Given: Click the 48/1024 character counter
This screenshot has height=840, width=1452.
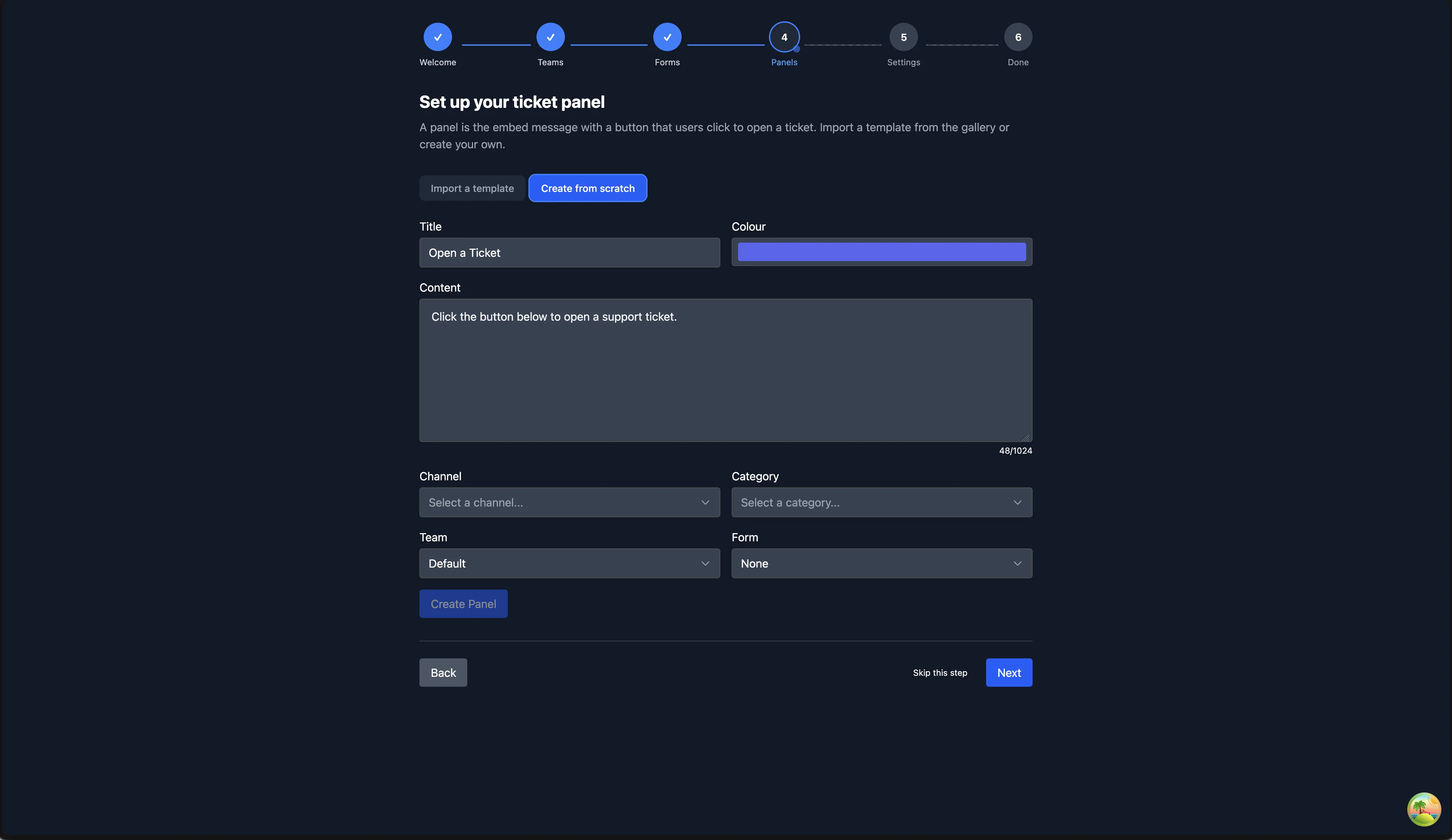Looking at the screenshot, I should click(1015, 451).
